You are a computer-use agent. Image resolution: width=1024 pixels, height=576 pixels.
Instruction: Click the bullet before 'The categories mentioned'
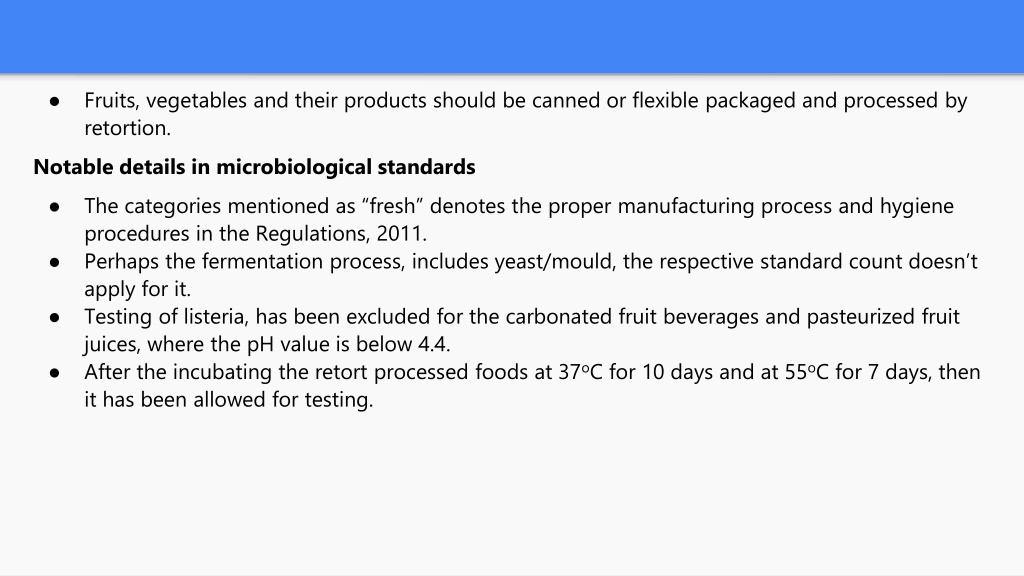click(x=55, y=207)
